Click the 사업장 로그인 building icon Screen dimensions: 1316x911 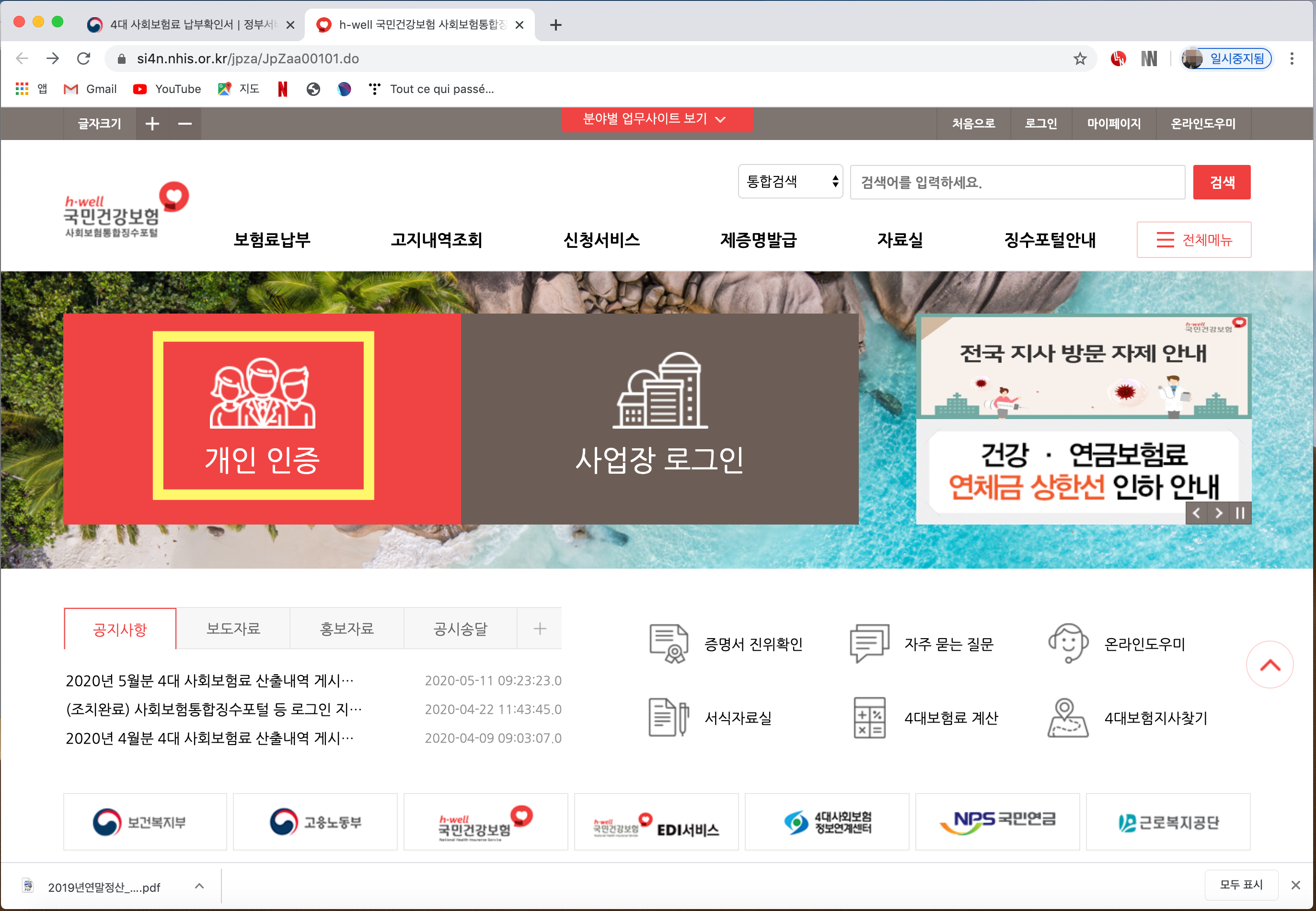click(660, 390)
